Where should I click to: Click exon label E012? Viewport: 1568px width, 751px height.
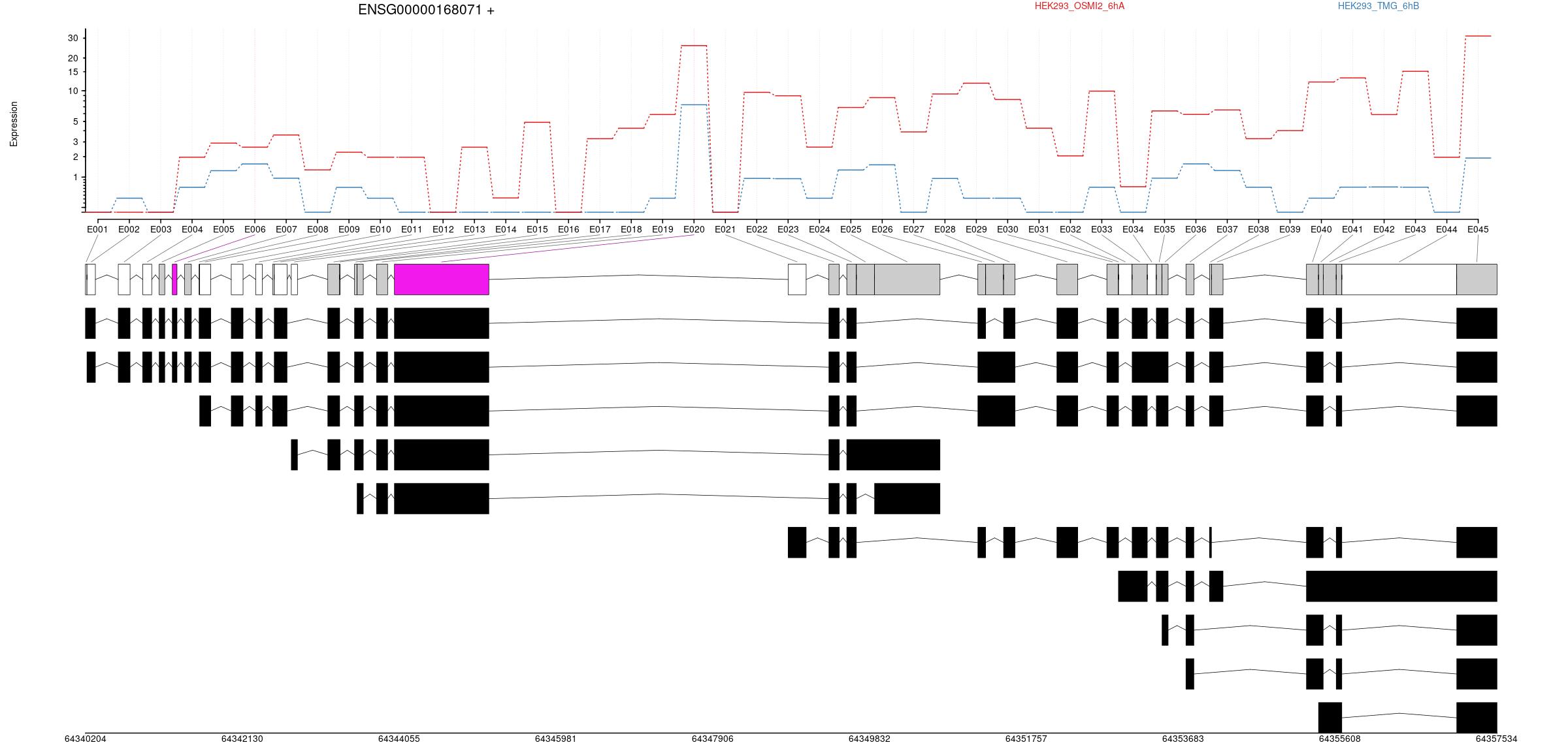[443, 229]
